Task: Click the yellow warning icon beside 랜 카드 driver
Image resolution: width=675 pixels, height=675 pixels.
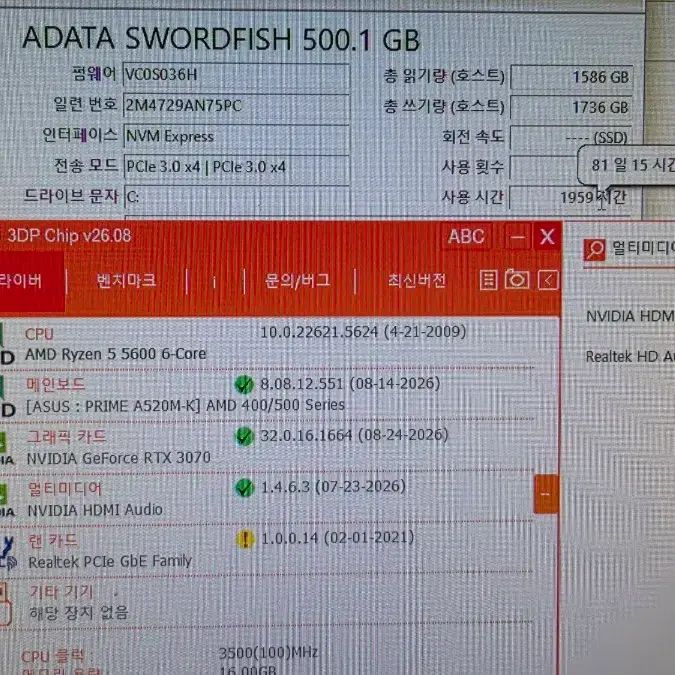Action: point(245,539)
